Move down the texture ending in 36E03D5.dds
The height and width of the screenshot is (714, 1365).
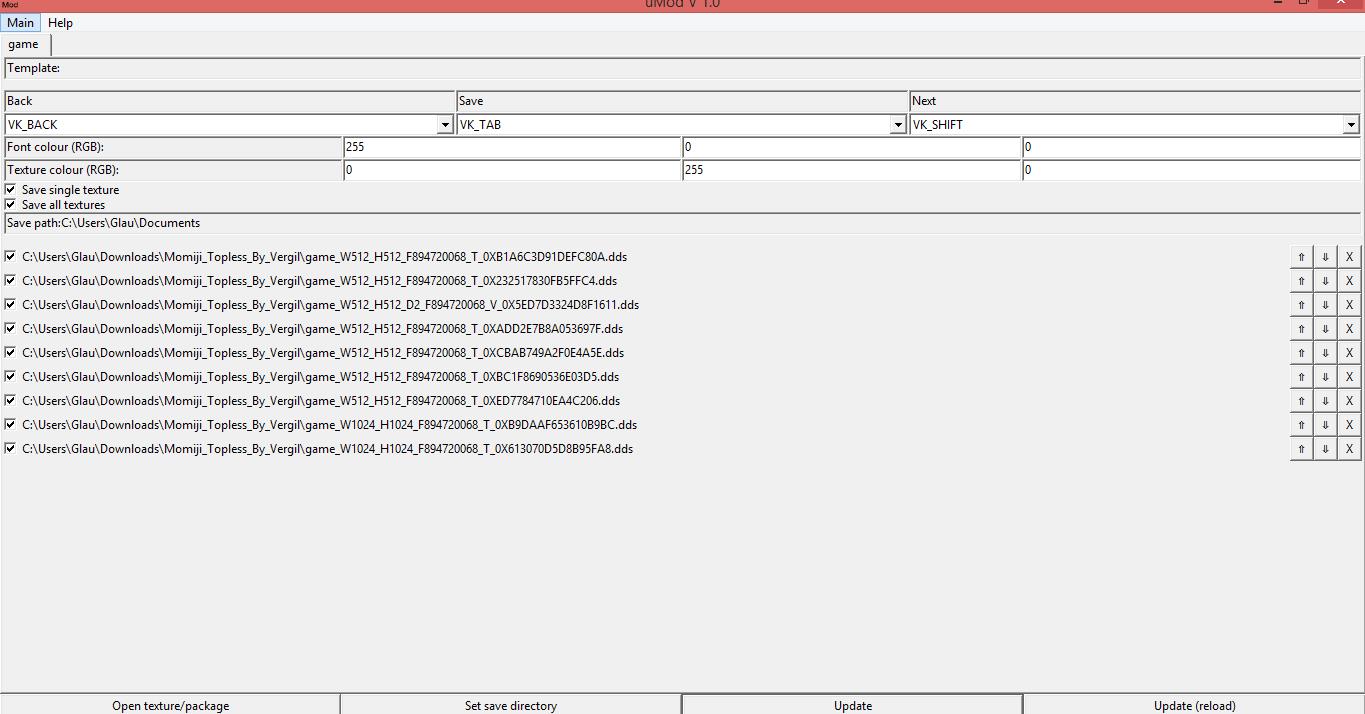pyautogui.click(x=1325, y=377)
